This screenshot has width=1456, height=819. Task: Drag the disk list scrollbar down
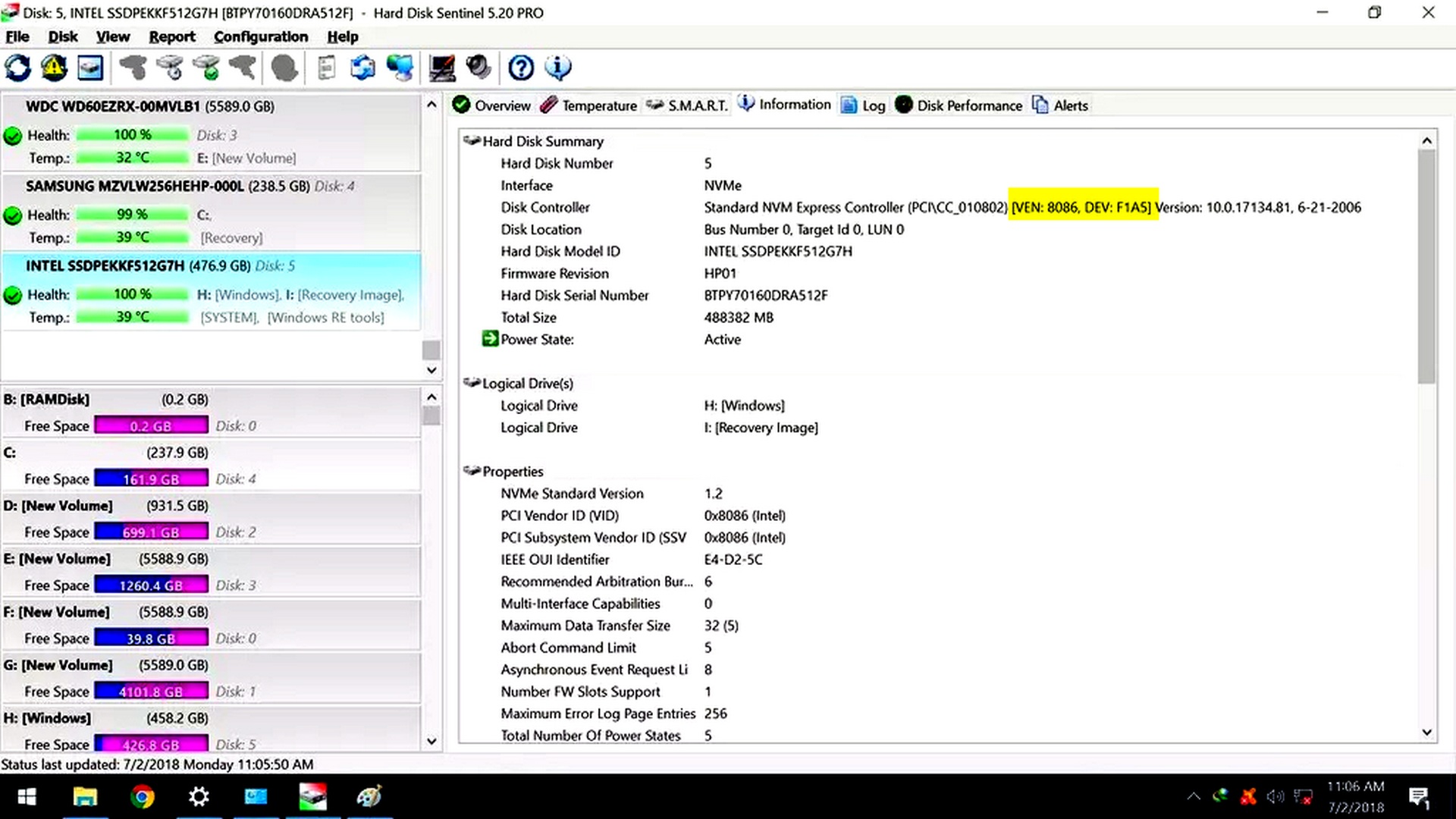pos(432,369)
